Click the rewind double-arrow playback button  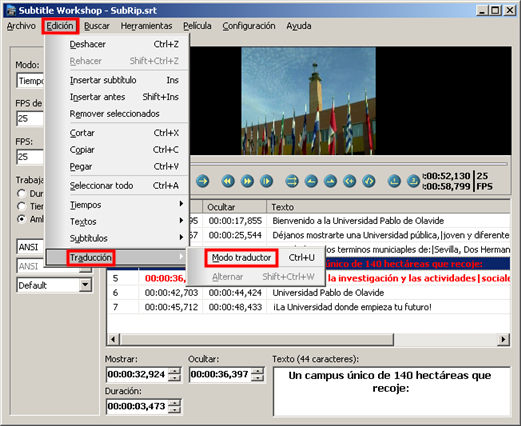click(x=228, y=181)
